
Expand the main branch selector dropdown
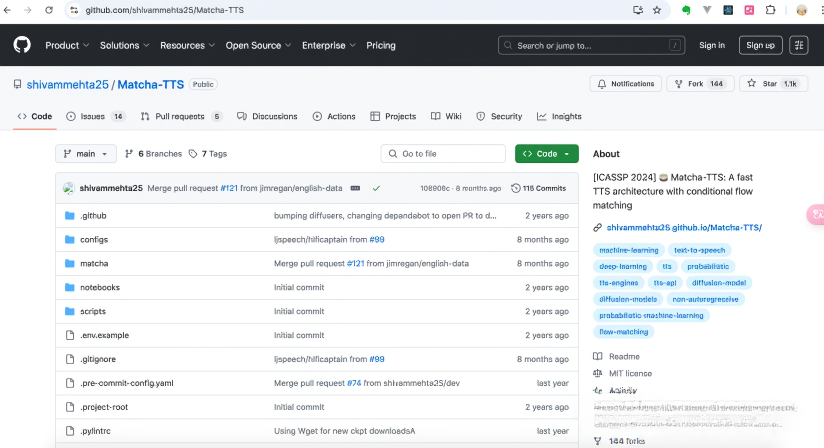(x=86, y=154)
